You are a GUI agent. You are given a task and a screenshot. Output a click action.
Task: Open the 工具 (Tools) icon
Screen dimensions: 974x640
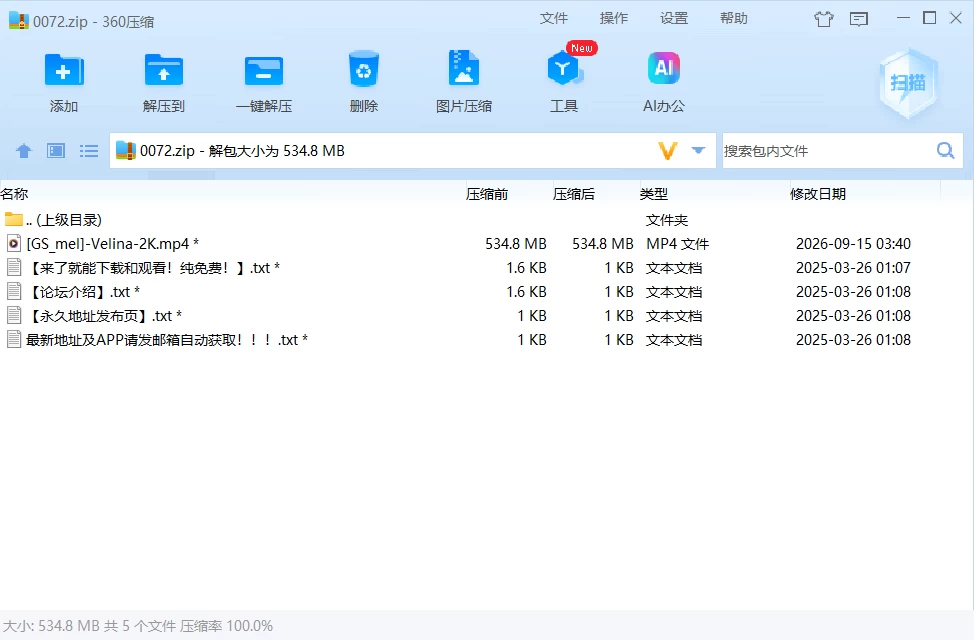tap(564, 68)
